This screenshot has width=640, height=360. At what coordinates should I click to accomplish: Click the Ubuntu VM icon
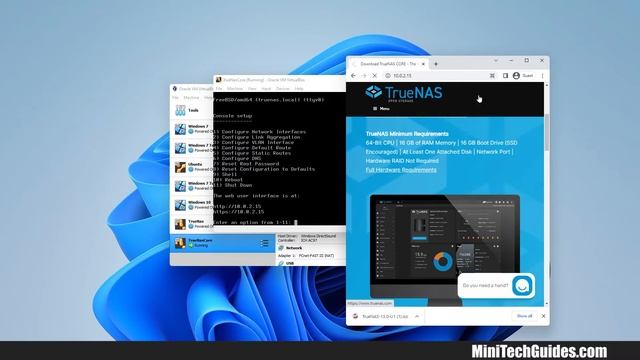[180, 167]
